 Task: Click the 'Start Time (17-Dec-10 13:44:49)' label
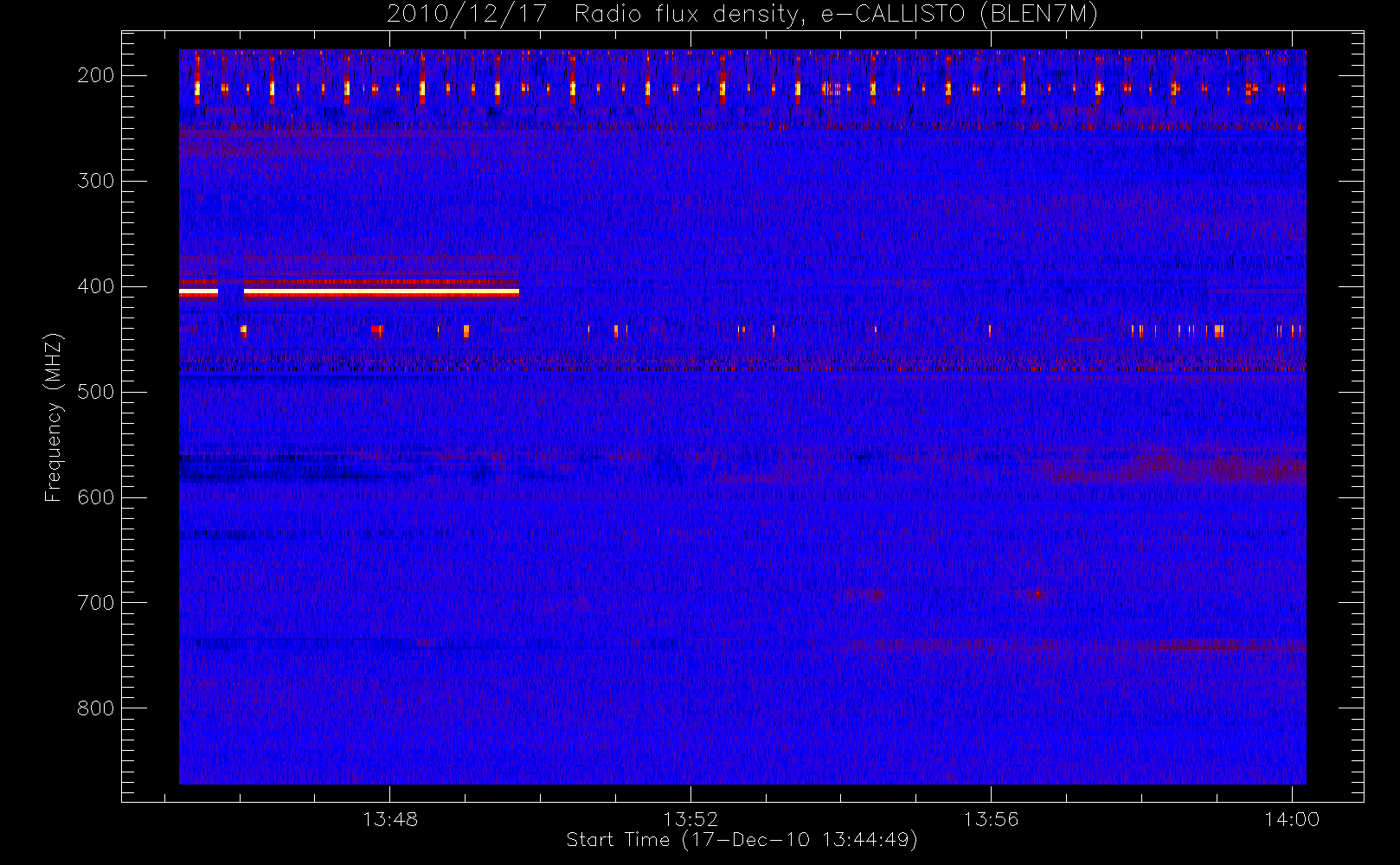742,840
